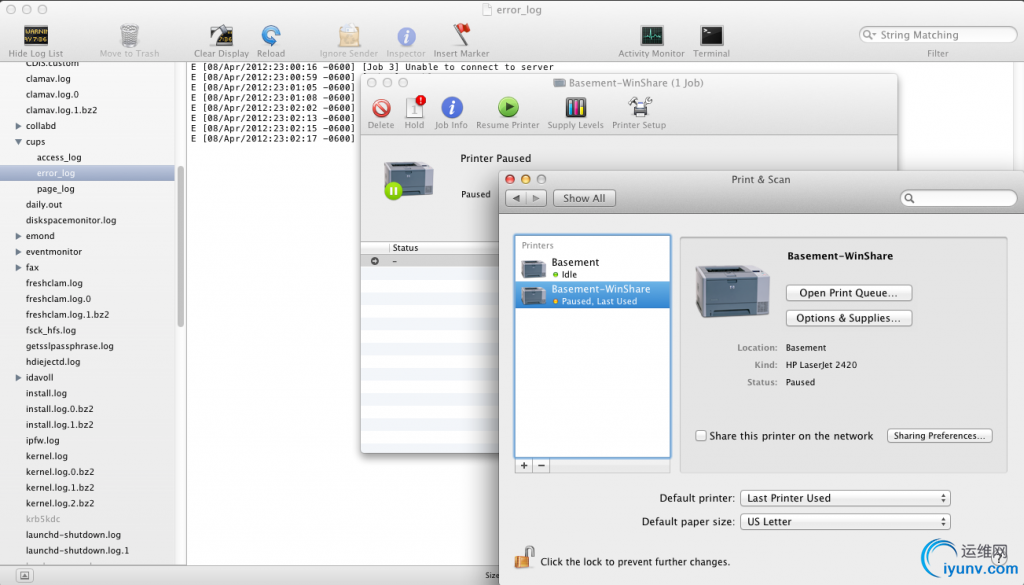Click back arrow in Print & Scan
1024x585 pixels.
tap(516, 198)
